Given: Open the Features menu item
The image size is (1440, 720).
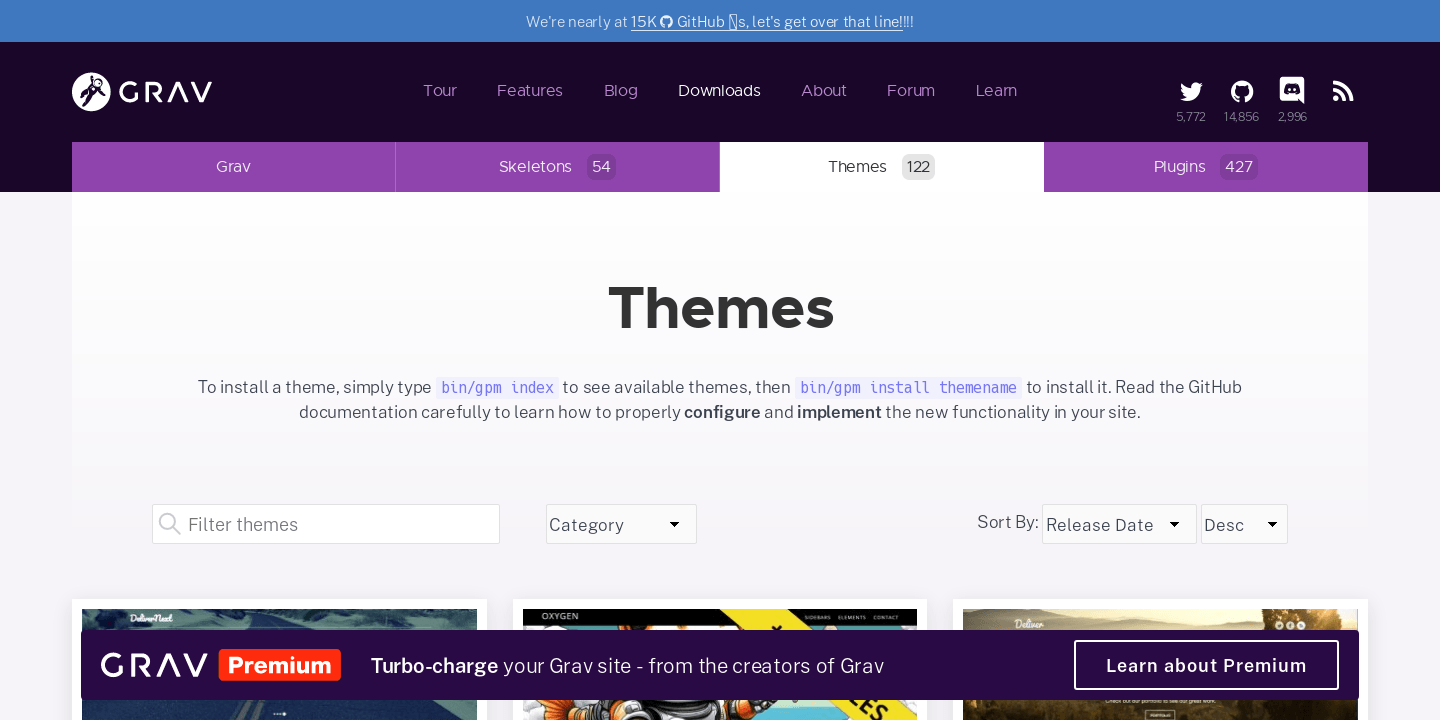Looking at the screenshot, I should coord(529,91).
